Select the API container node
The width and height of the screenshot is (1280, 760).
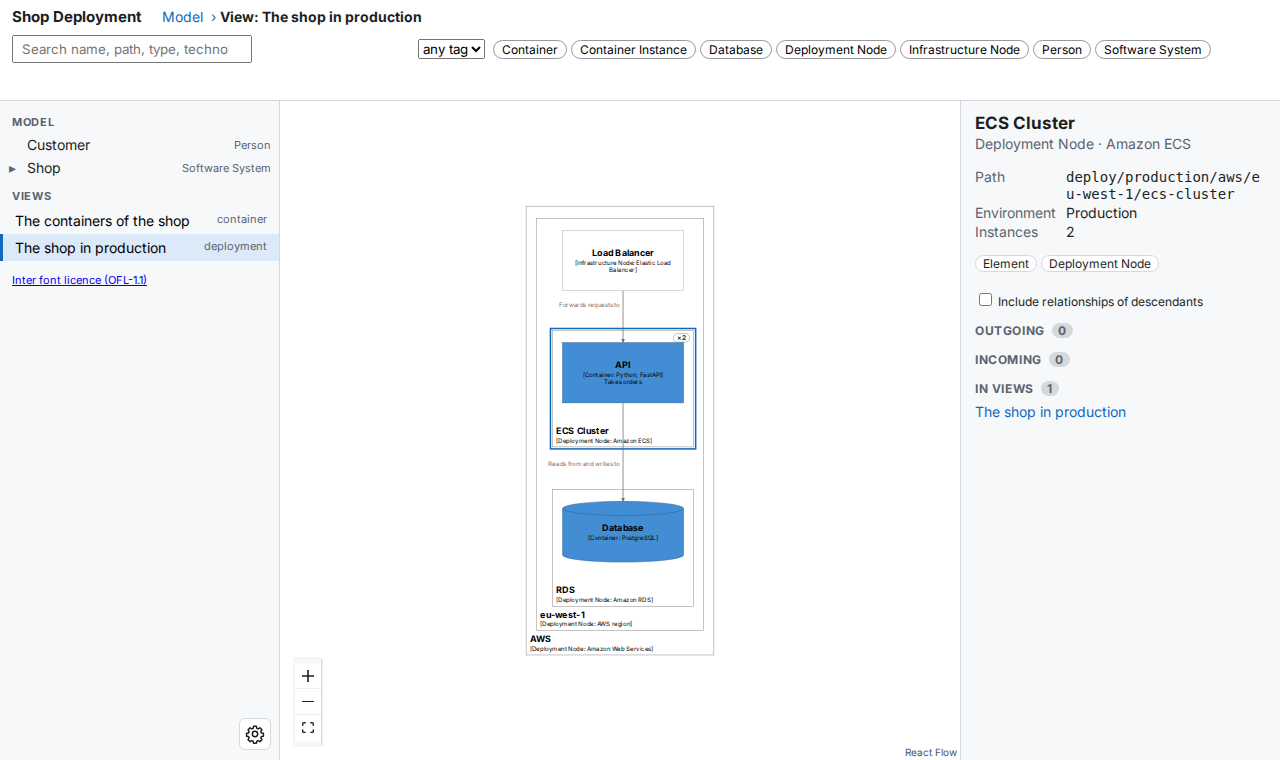point(623,372)
